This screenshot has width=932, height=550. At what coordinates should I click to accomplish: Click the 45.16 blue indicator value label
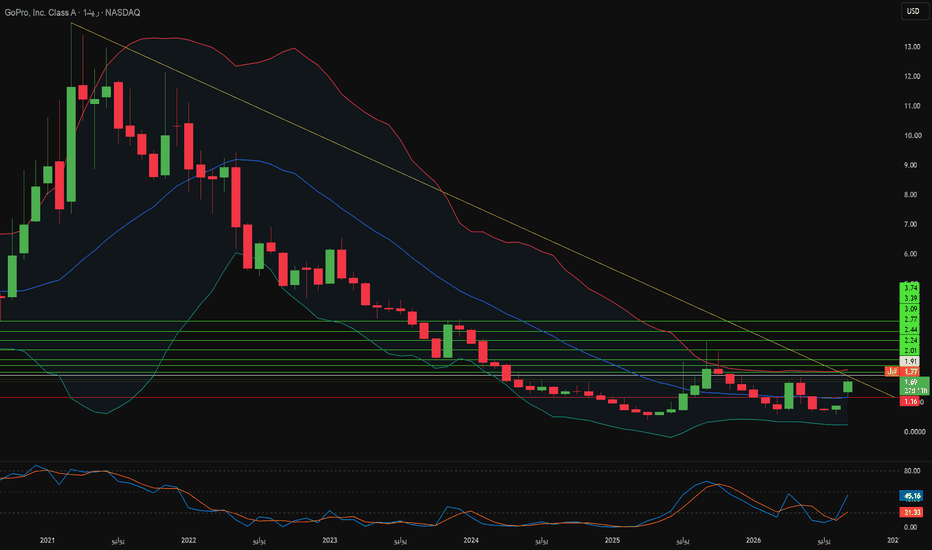pos(912,496)
